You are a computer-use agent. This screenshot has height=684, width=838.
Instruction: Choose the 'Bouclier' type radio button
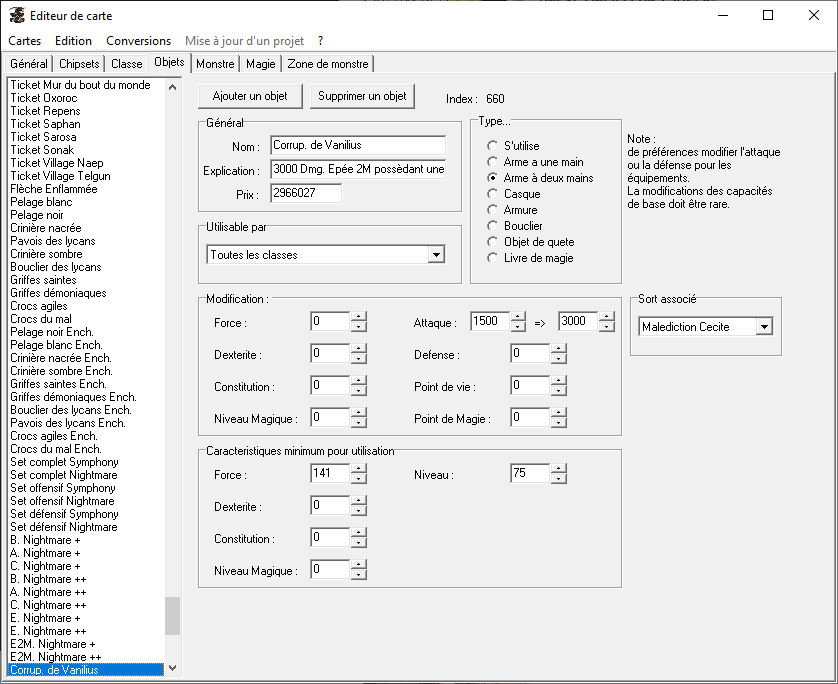(x=492, y=226)
